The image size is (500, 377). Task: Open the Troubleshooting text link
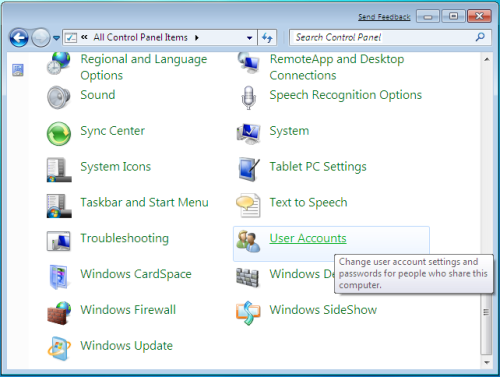pyautogui.click(x=125, y=238)
